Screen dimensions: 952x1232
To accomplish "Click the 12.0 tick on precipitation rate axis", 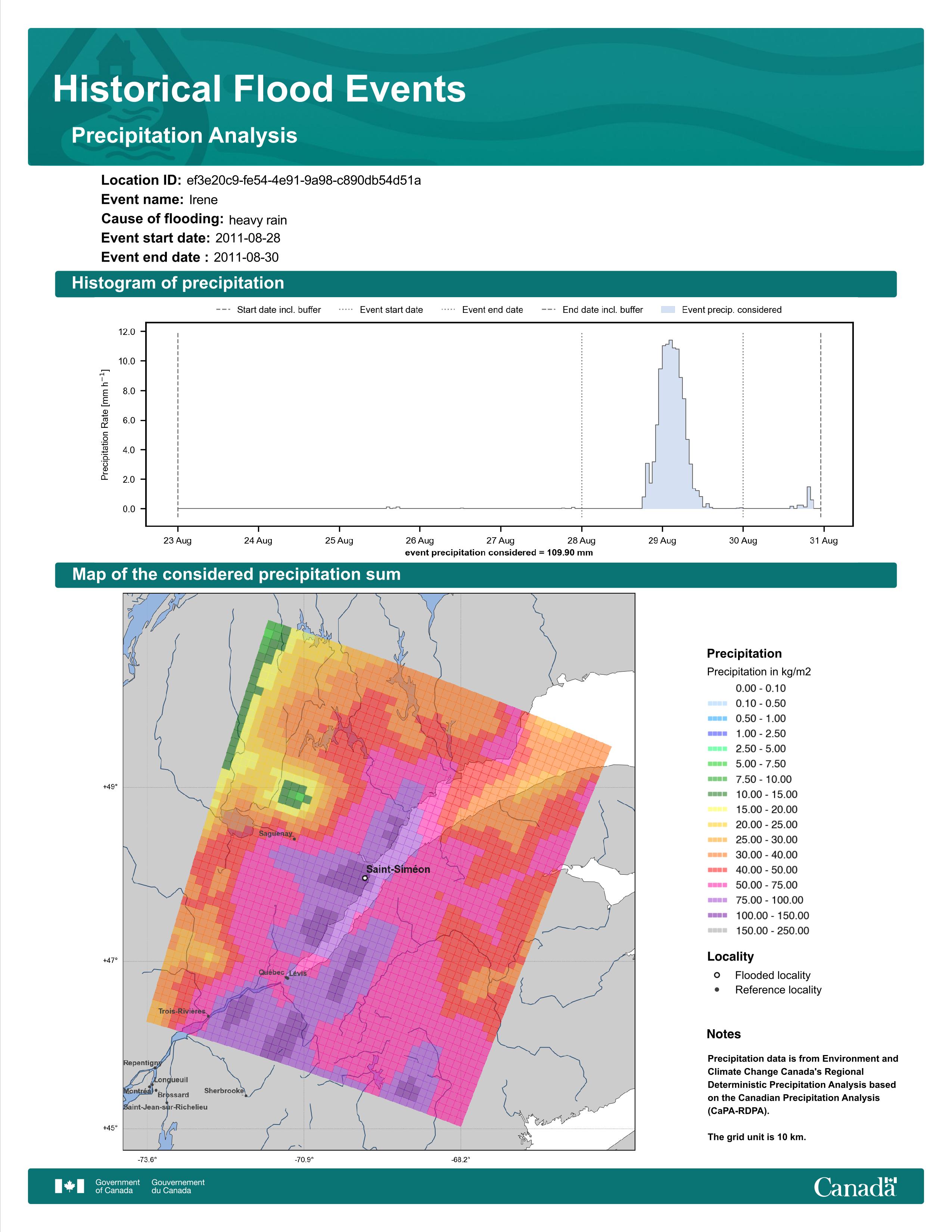I will coord(127,332).
